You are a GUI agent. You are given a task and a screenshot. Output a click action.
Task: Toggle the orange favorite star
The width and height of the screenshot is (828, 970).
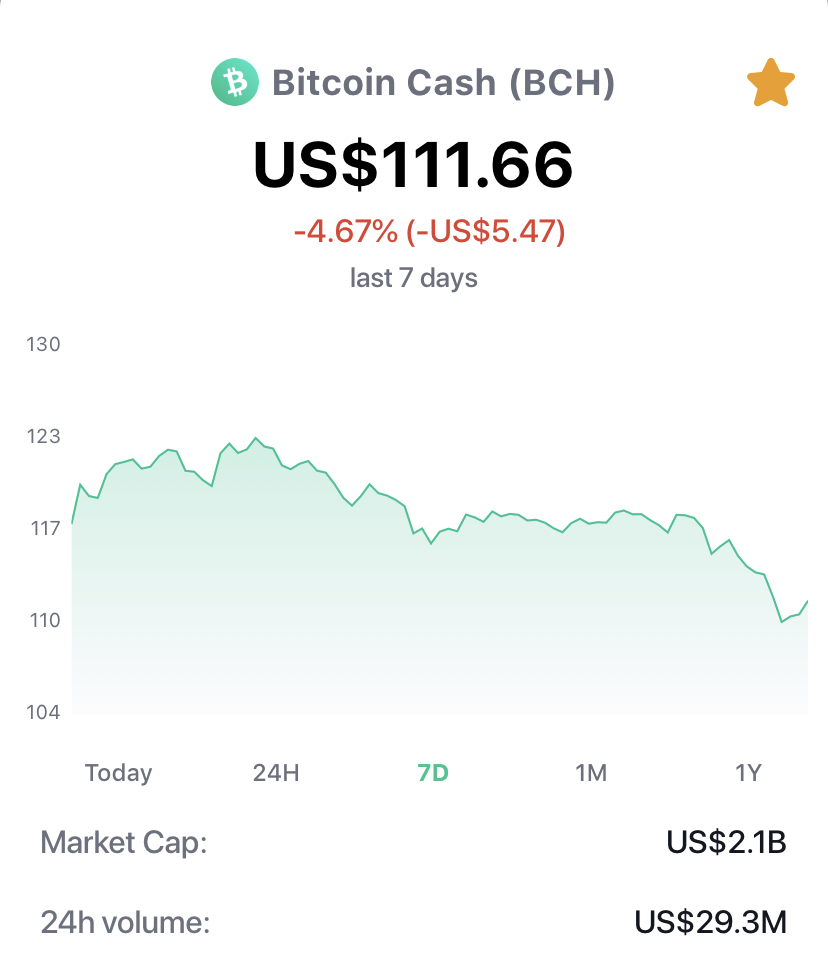[770, 83]
